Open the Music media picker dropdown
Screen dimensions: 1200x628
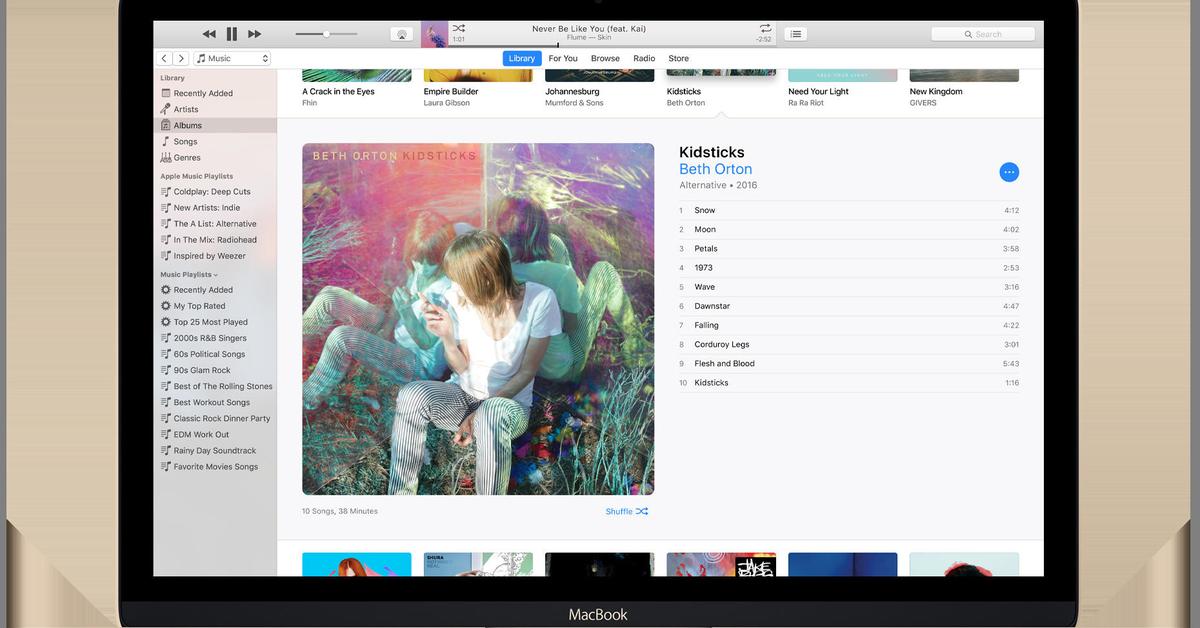[x=232, y=59]
